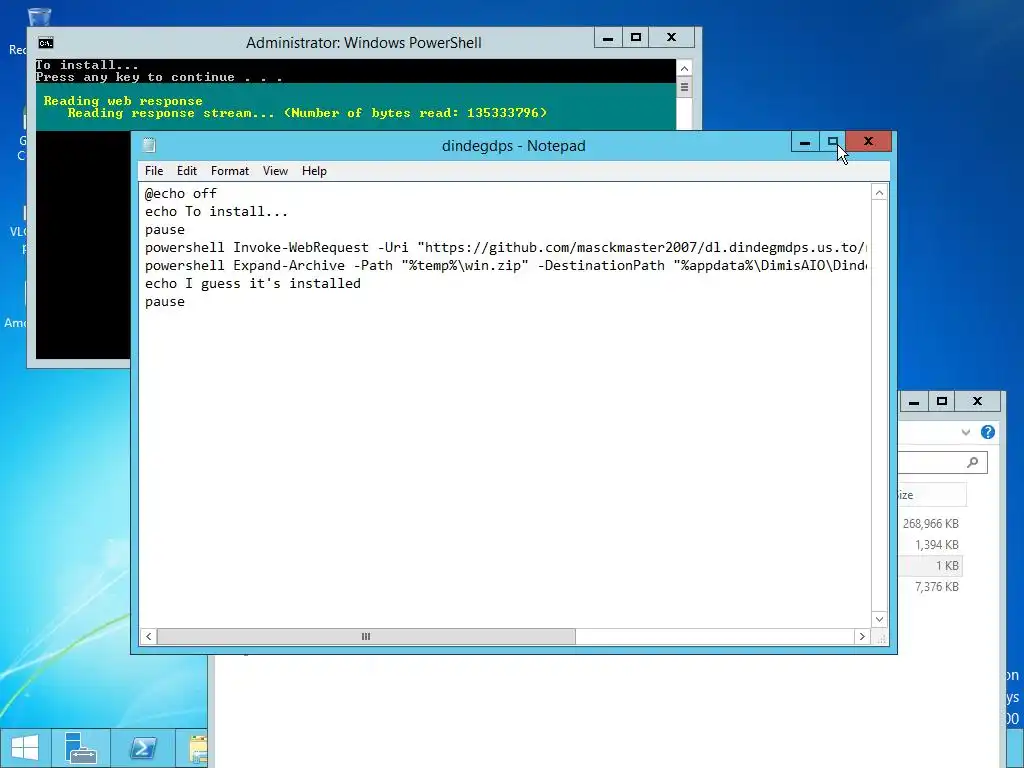1024x768 pixels.
Task: Click 'Reading web response' in PowerShell
Action: click(123, 101)
